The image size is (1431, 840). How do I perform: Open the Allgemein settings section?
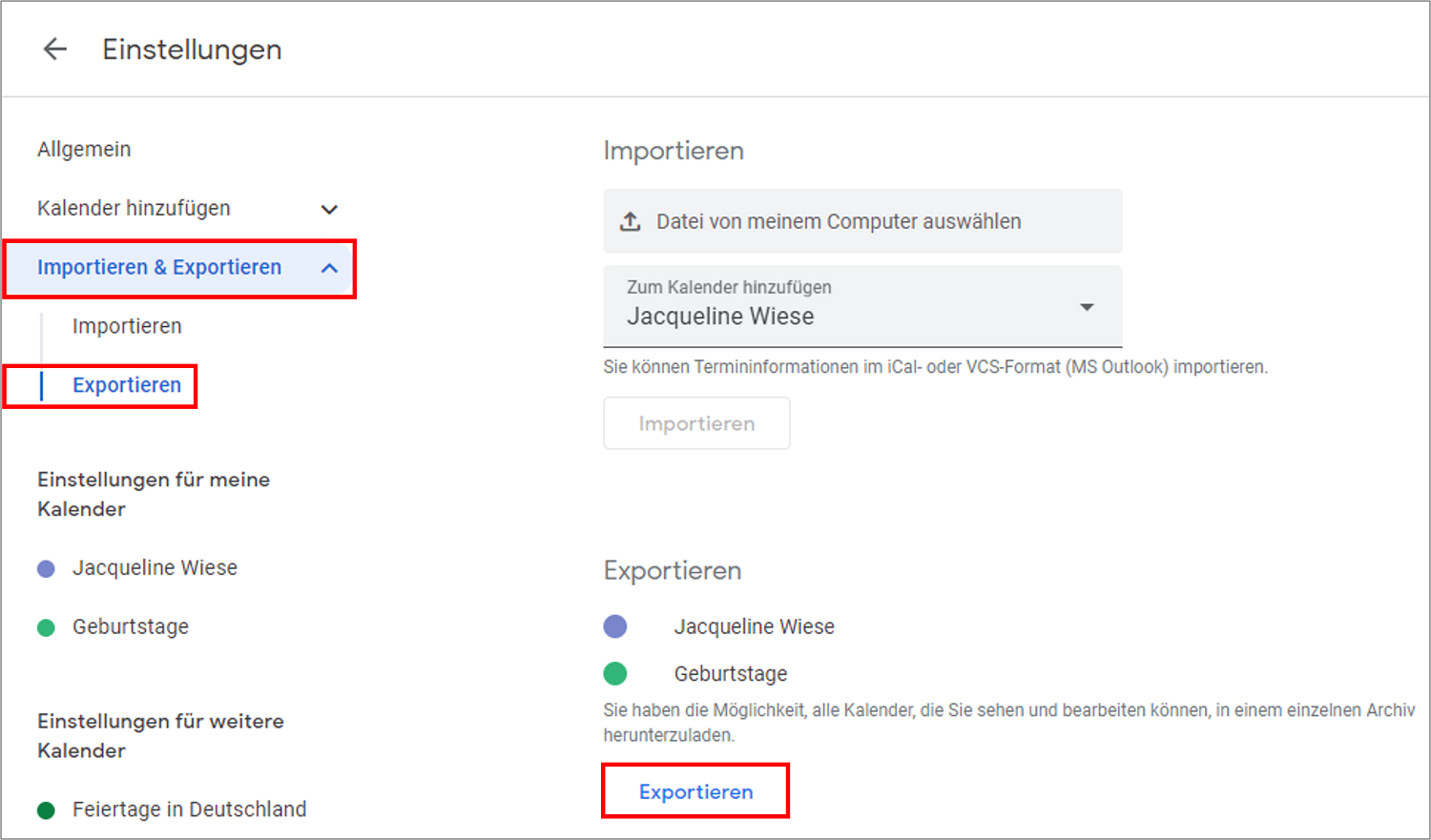click(84, 150)
